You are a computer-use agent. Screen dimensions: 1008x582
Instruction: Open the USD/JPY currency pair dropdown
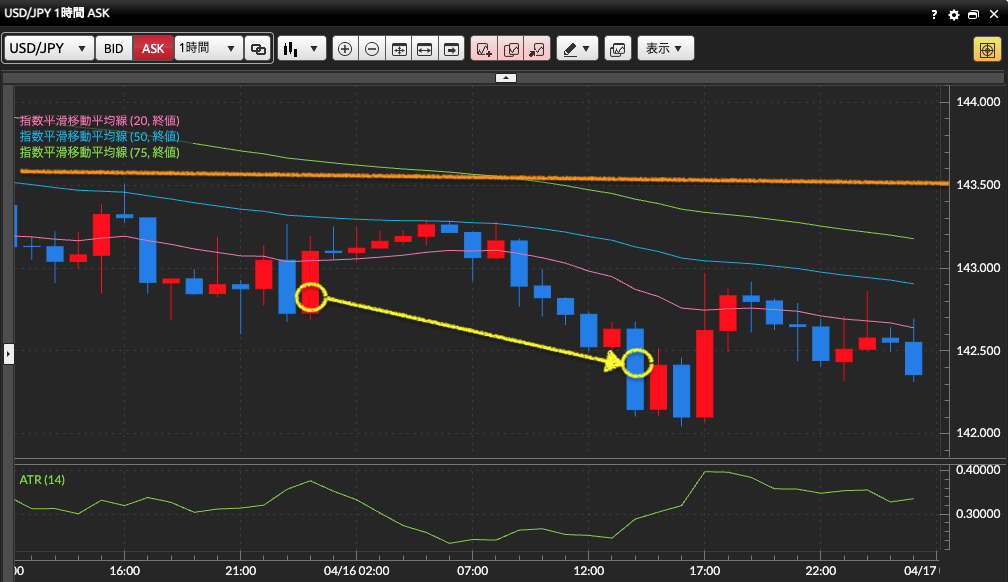[49, 48]
